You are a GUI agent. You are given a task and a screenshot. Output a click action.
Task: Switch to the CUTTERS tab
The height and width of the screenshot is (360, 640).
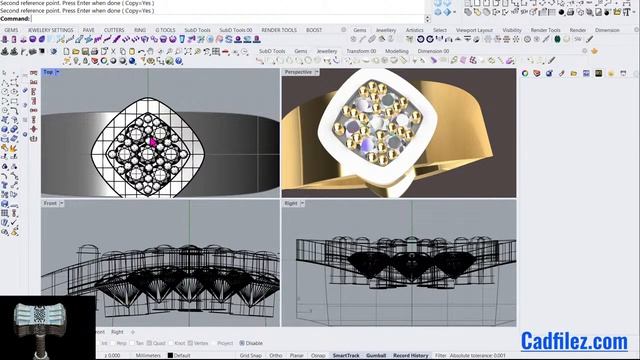114,30
